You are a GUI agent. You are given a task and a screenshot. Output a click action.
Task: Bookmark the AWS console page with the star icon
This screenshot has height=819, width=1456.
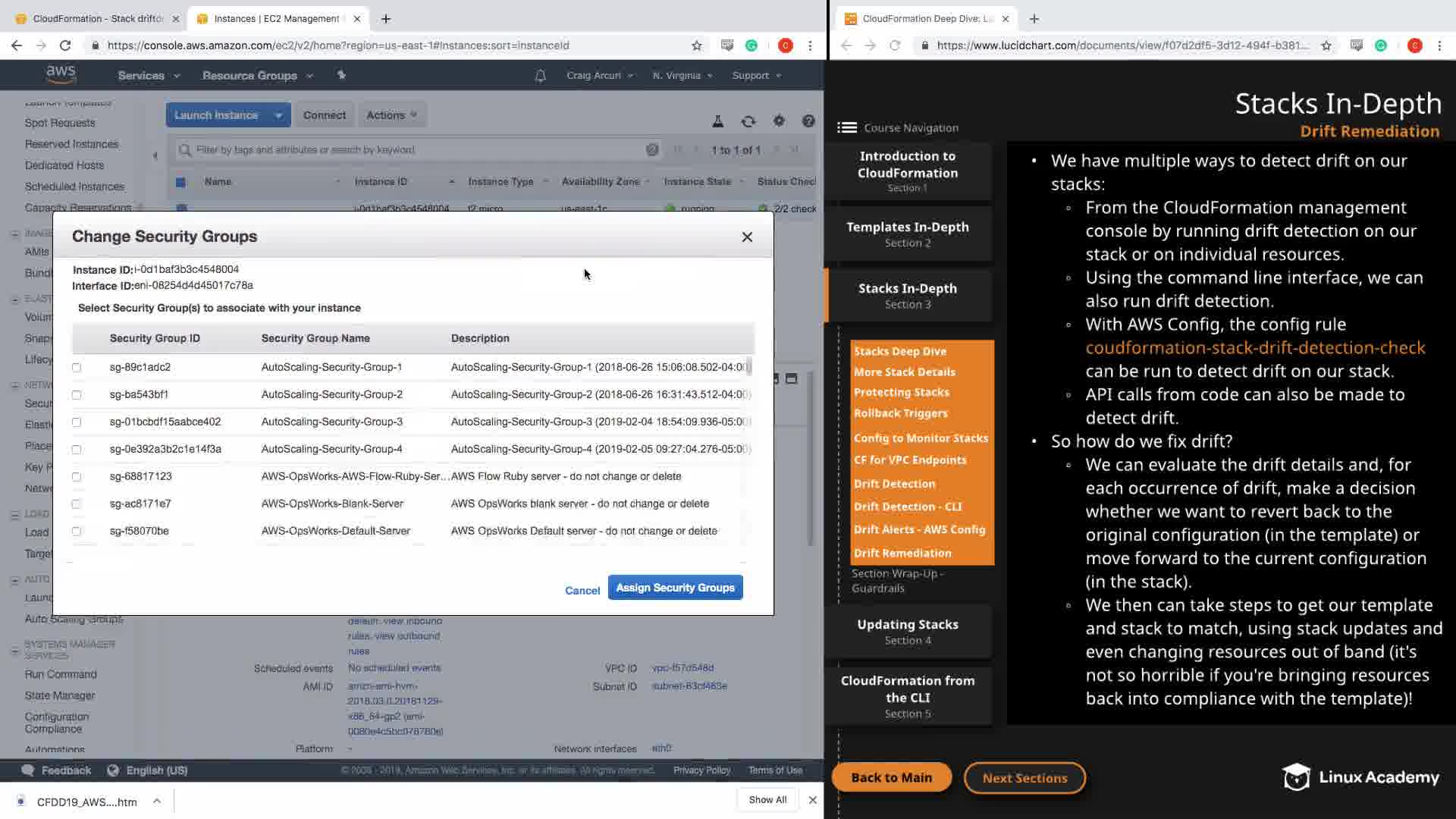click(696, 45)
